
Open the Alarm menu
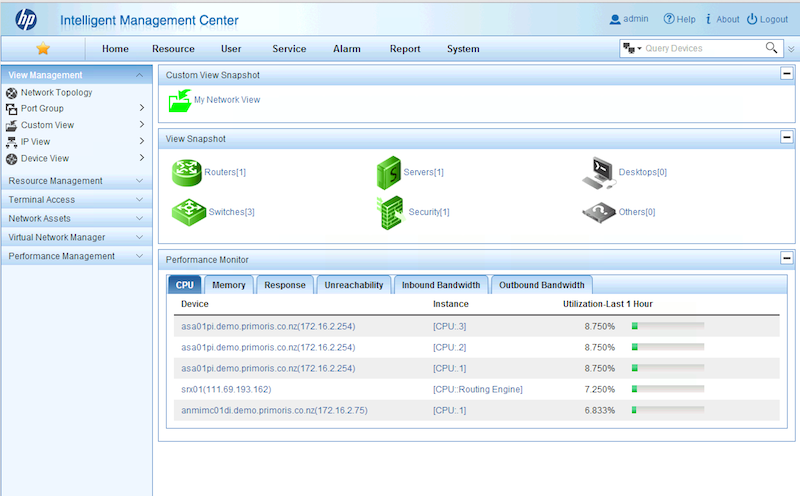[347, 49]
